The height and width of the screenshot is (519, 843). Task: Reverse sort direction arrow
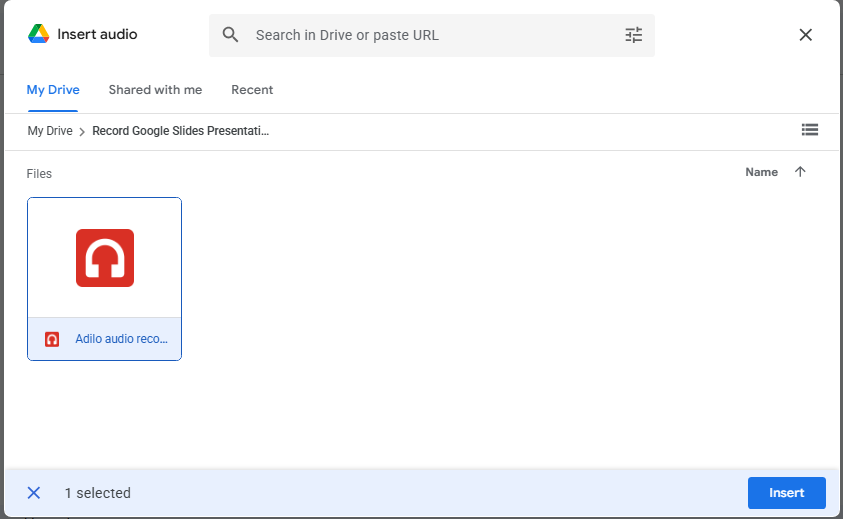click(799, 172)
